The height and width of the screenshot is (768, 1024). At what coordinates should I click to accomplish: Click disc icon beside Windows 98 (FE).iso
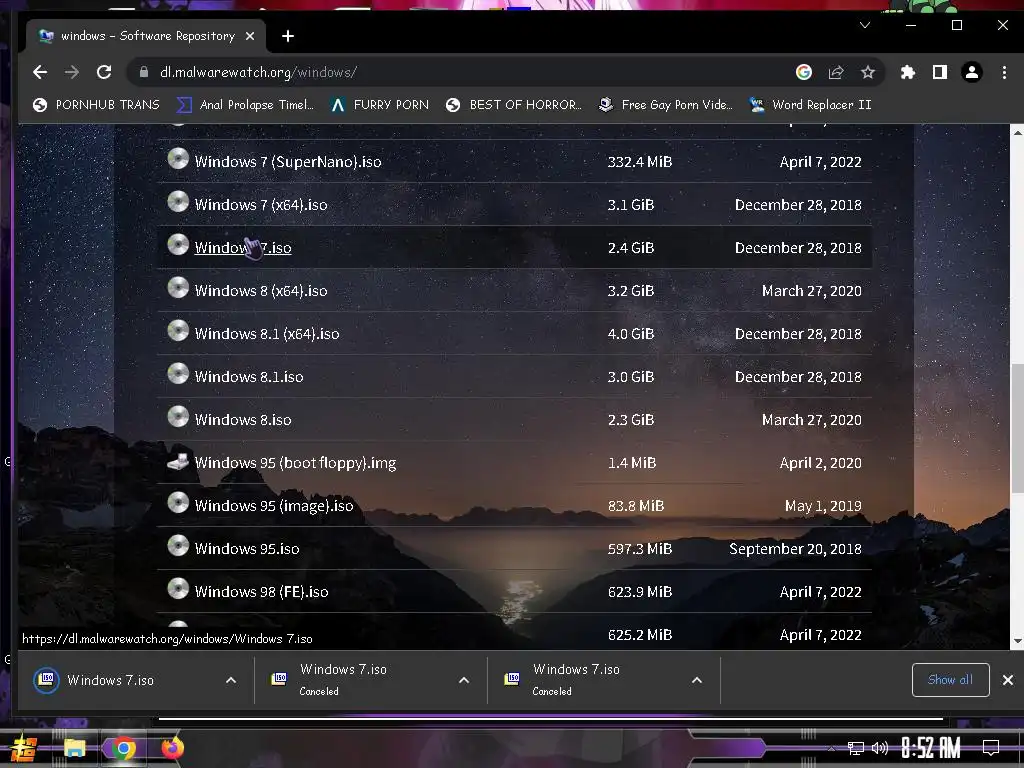(178, 589)
